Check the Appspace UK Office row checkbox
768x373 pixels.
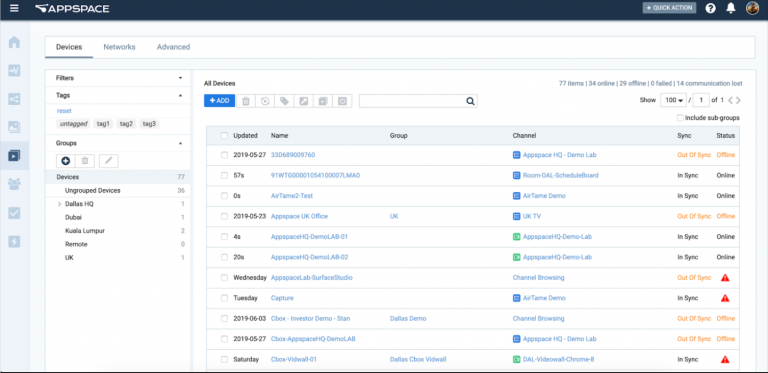pos(224,216)
